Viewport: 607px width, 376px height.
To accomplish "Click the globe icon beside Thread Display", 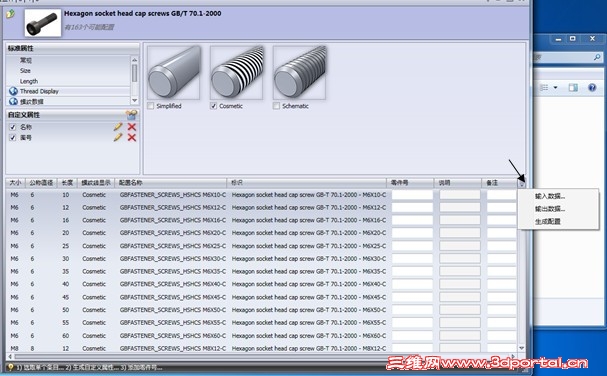I will (x=14, y=91).
